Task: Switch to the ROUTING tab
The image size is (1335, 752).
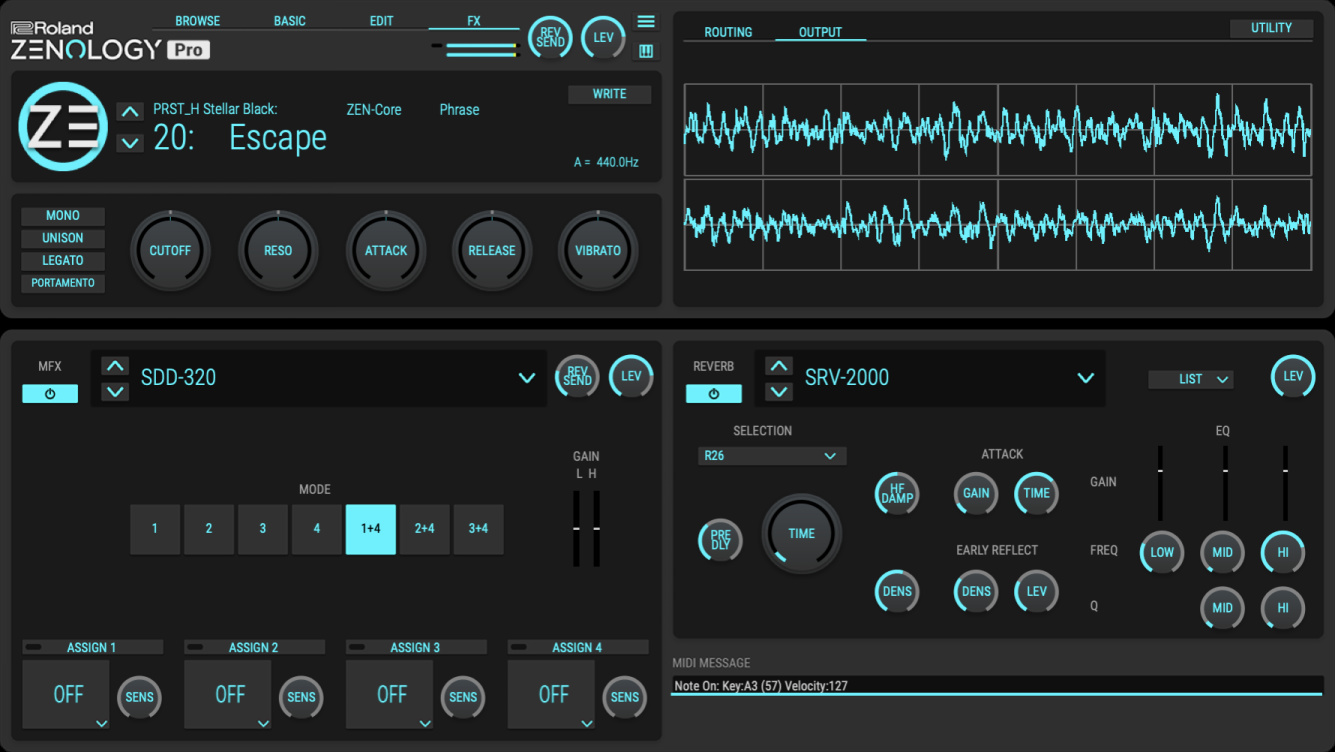Action: pos(728,32)
